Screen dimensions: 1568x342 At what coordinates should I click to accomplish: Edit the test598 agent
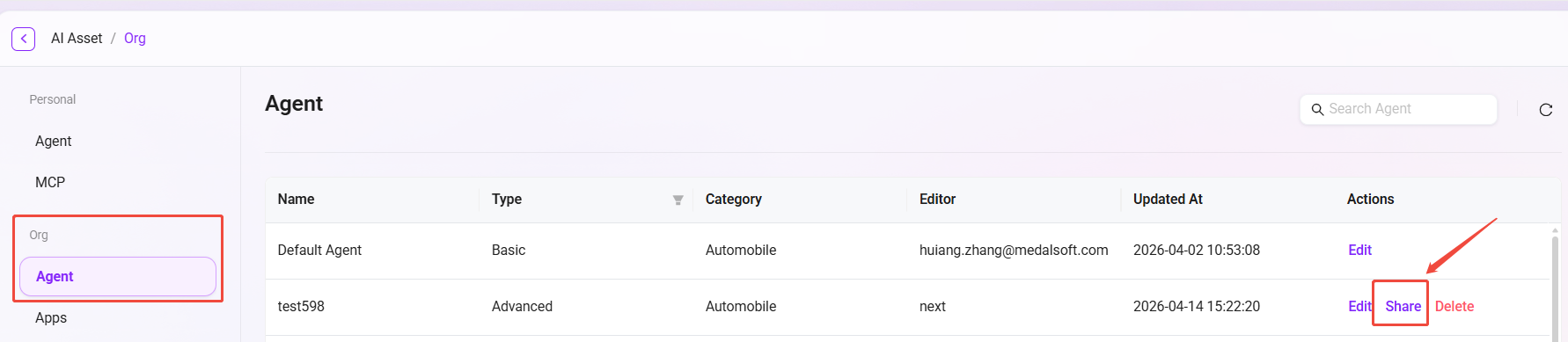pos(1359,306)
